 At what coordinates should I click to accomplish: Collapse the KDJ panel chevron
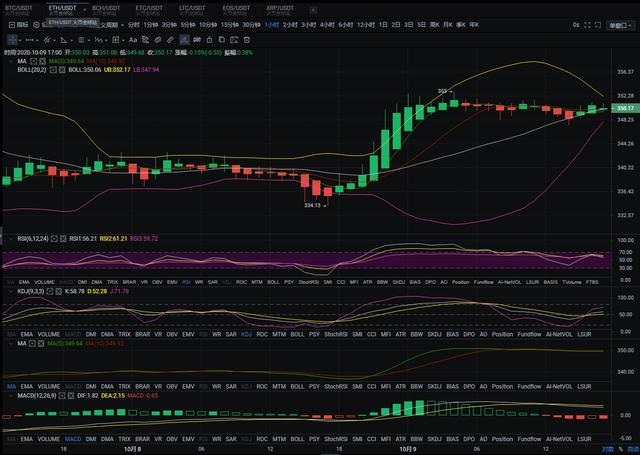(11, 291)
